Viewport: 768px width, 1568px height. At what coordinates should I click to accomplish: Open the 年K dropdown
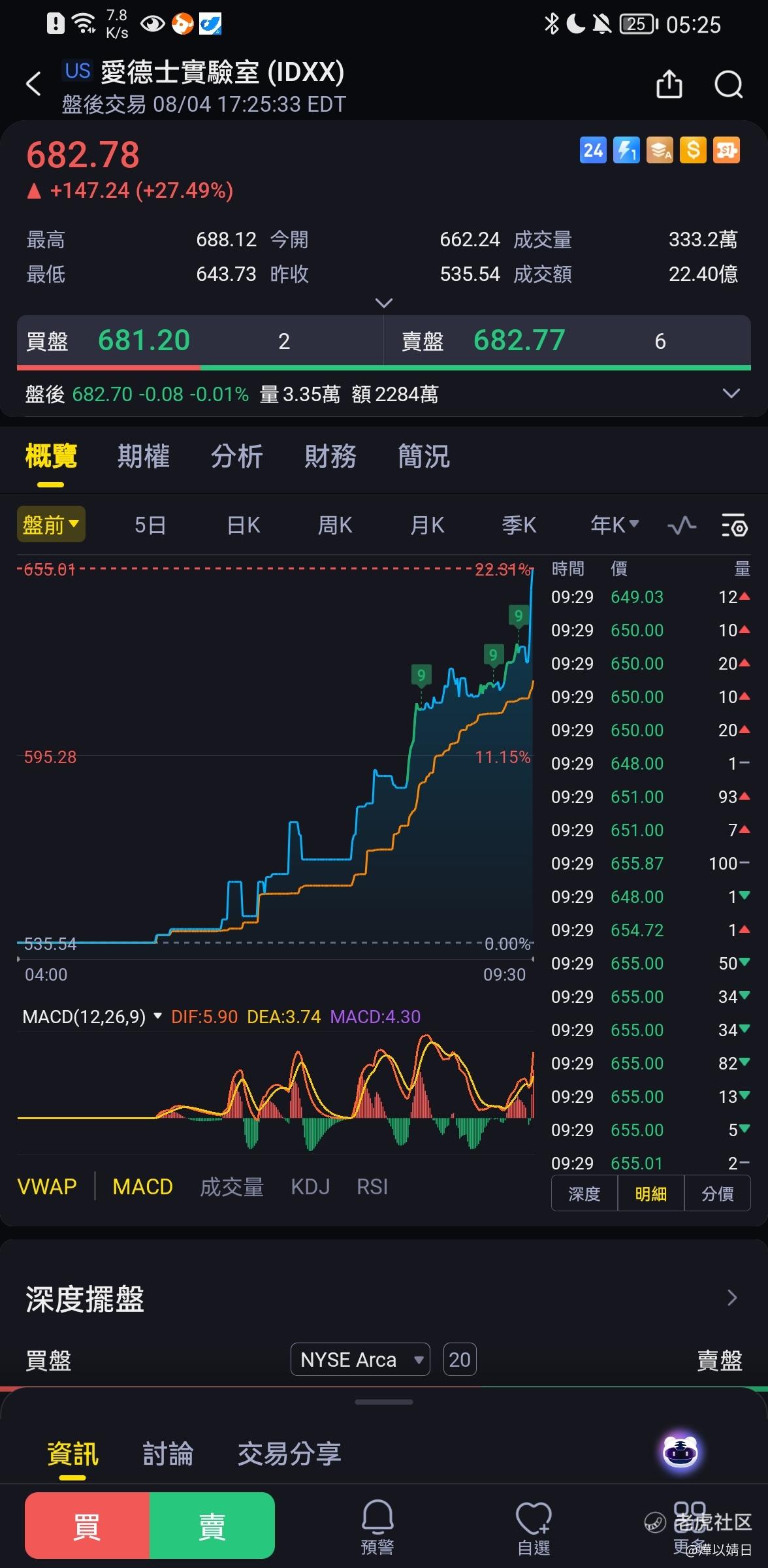[615, 525]
